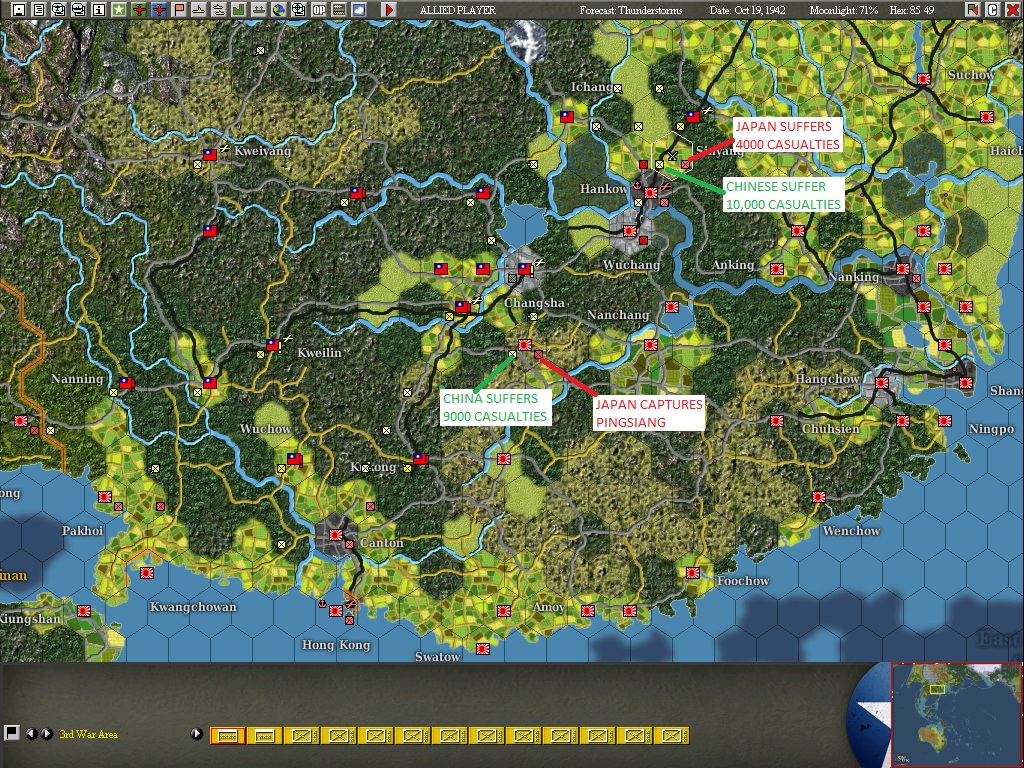The width and height of the screenshot is (1024, 768).
Task: Click the 'Kwangchowan' map label
Action: (x=193, y=607)
